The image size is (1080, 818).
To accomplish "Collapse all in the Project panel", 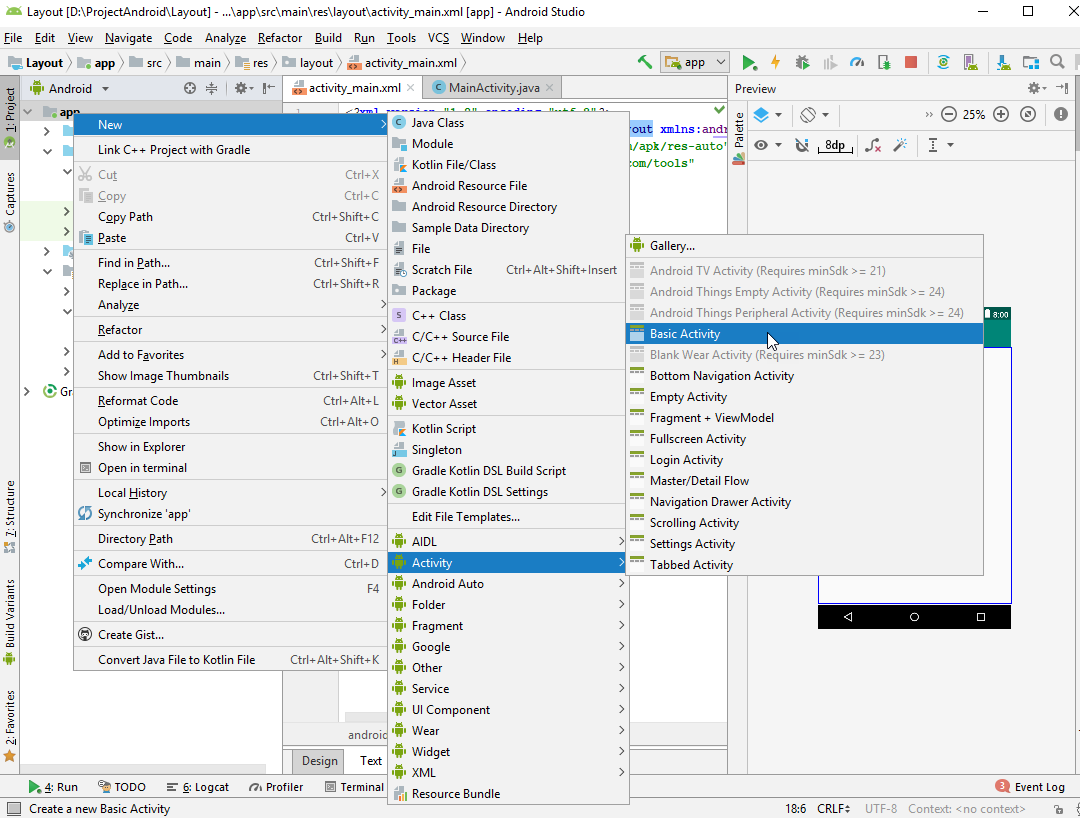I will (211, 88).
